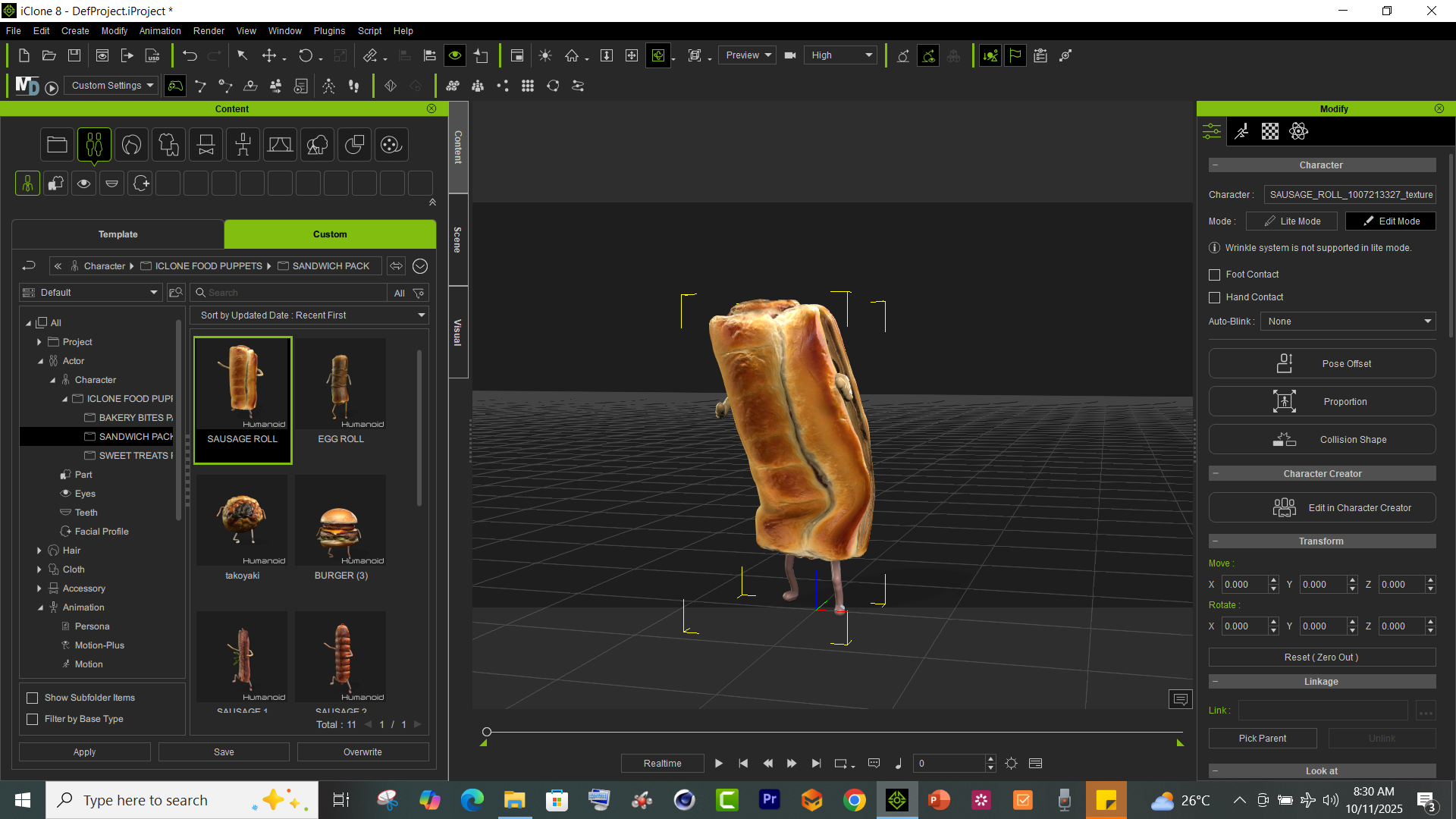The width and height of the screenshot is (1456, 819).
Task: Click the Overwrite button
Action: click(x=362, y=752)
